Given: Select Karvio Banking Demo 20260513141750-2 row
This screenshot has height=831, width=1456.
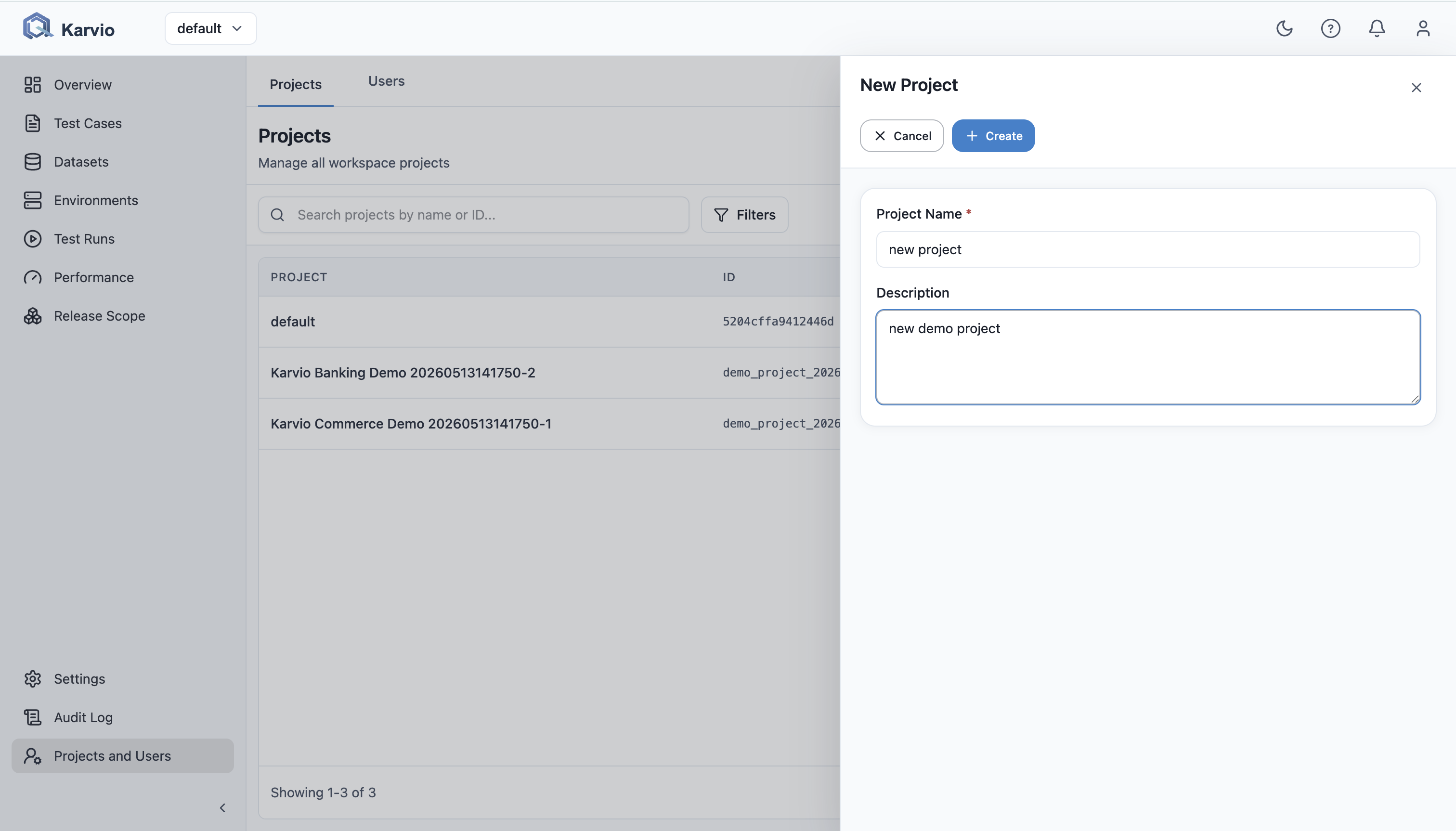Looking at the screenshot, I should point(549,373).
